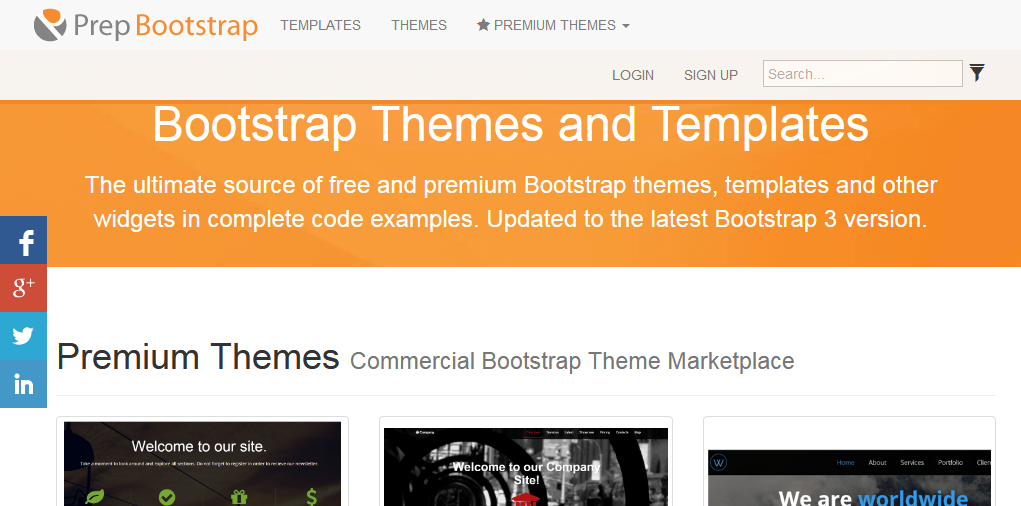Click the green checkmark icon in first theme
Viewport: 1021px width, 506px height.
point(167,498)
